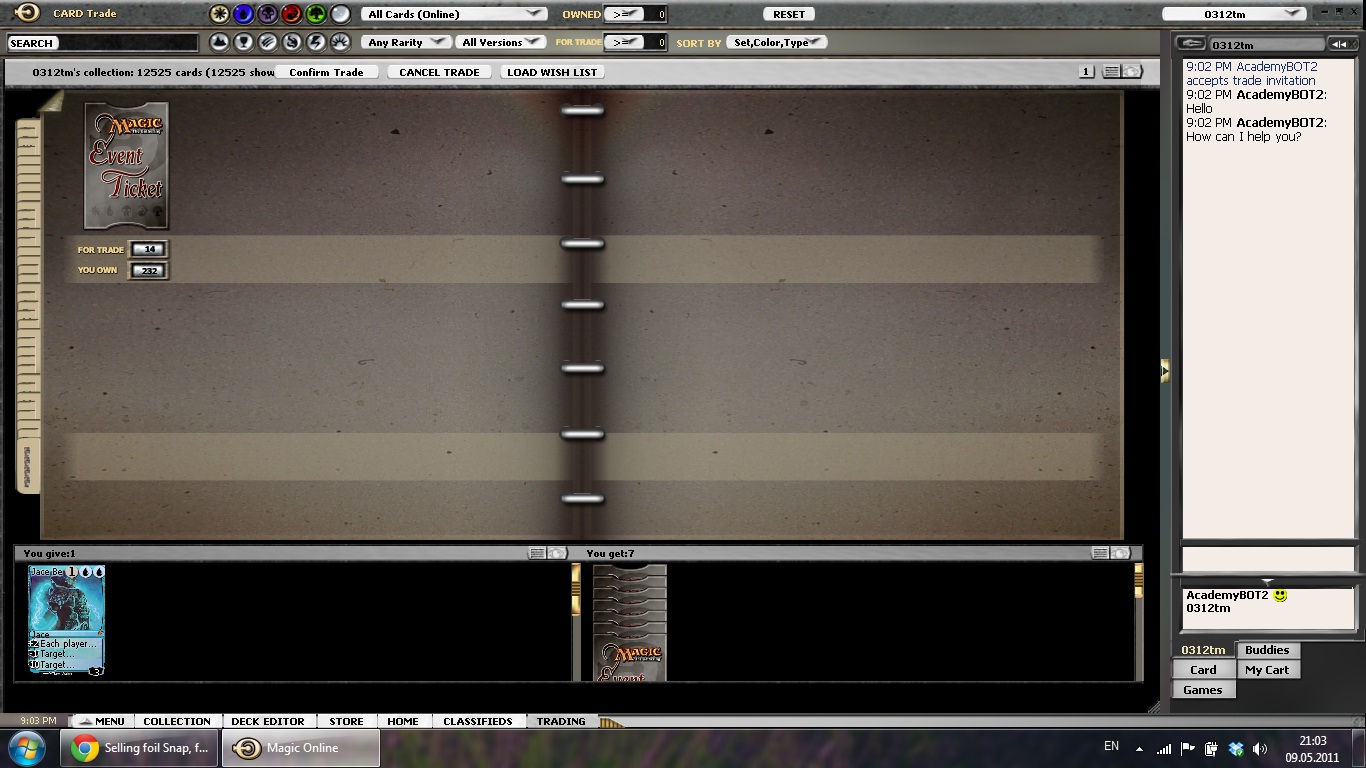Image resolution: width=1366 pixels, height=768 pixels.
Task: Expand the Sort By Set,Color,Type dropdown
Action: [778, 42]
